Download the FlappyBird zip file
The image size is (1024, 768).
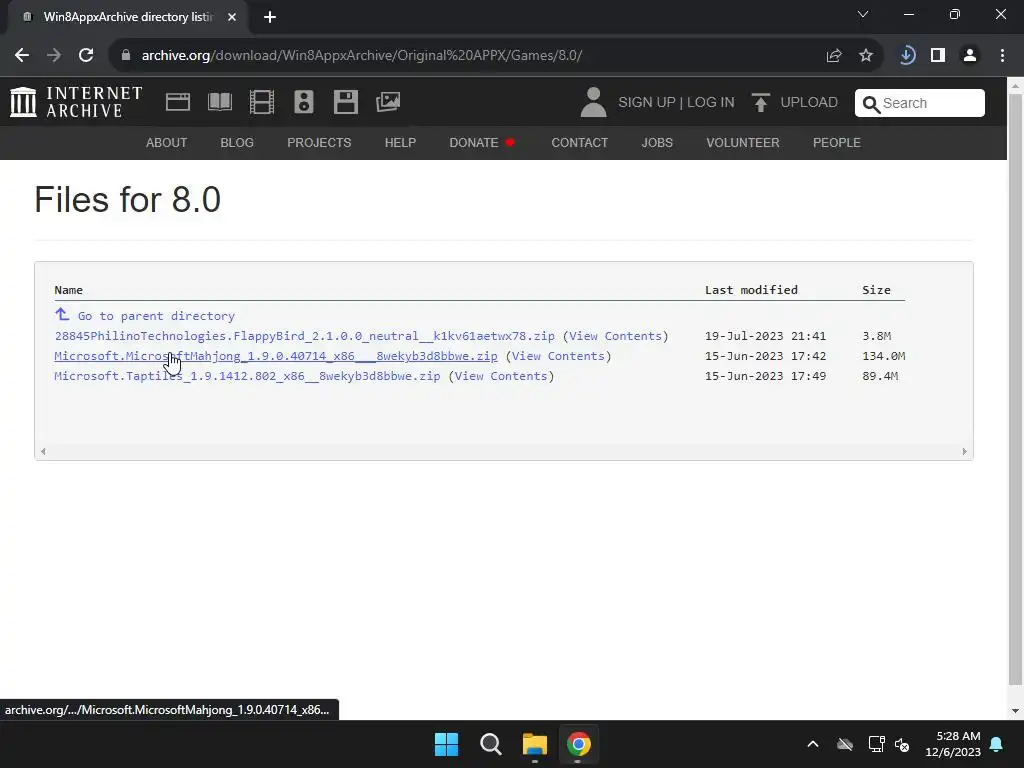point(304,336)
